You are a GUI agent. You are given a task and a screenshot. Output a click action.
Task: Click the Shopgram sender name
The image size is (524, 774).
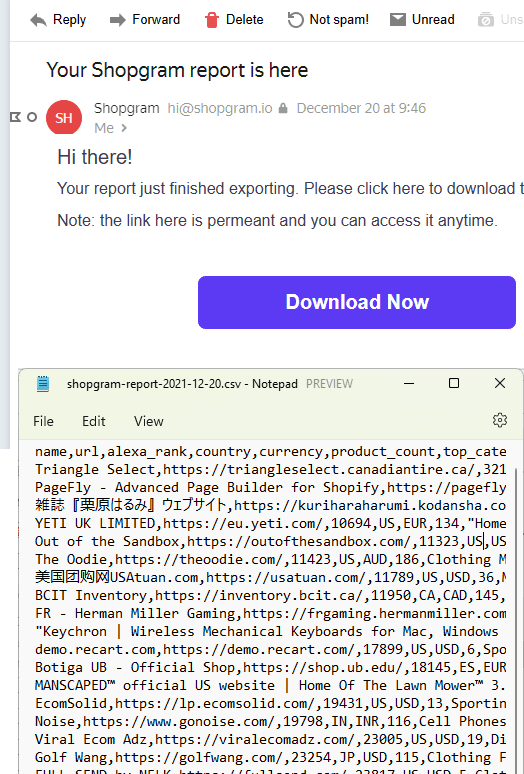pos(127,108)
